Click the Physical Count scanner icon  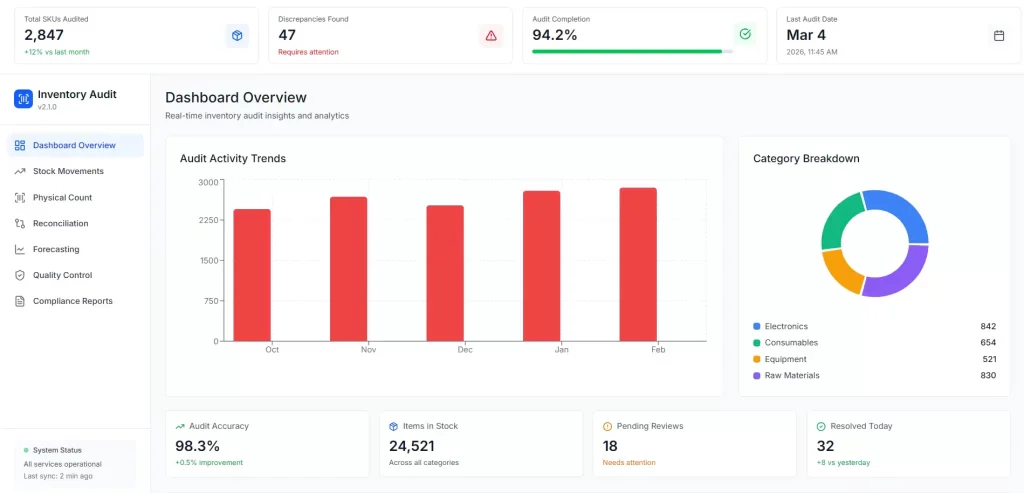click(x=20, y=197)
